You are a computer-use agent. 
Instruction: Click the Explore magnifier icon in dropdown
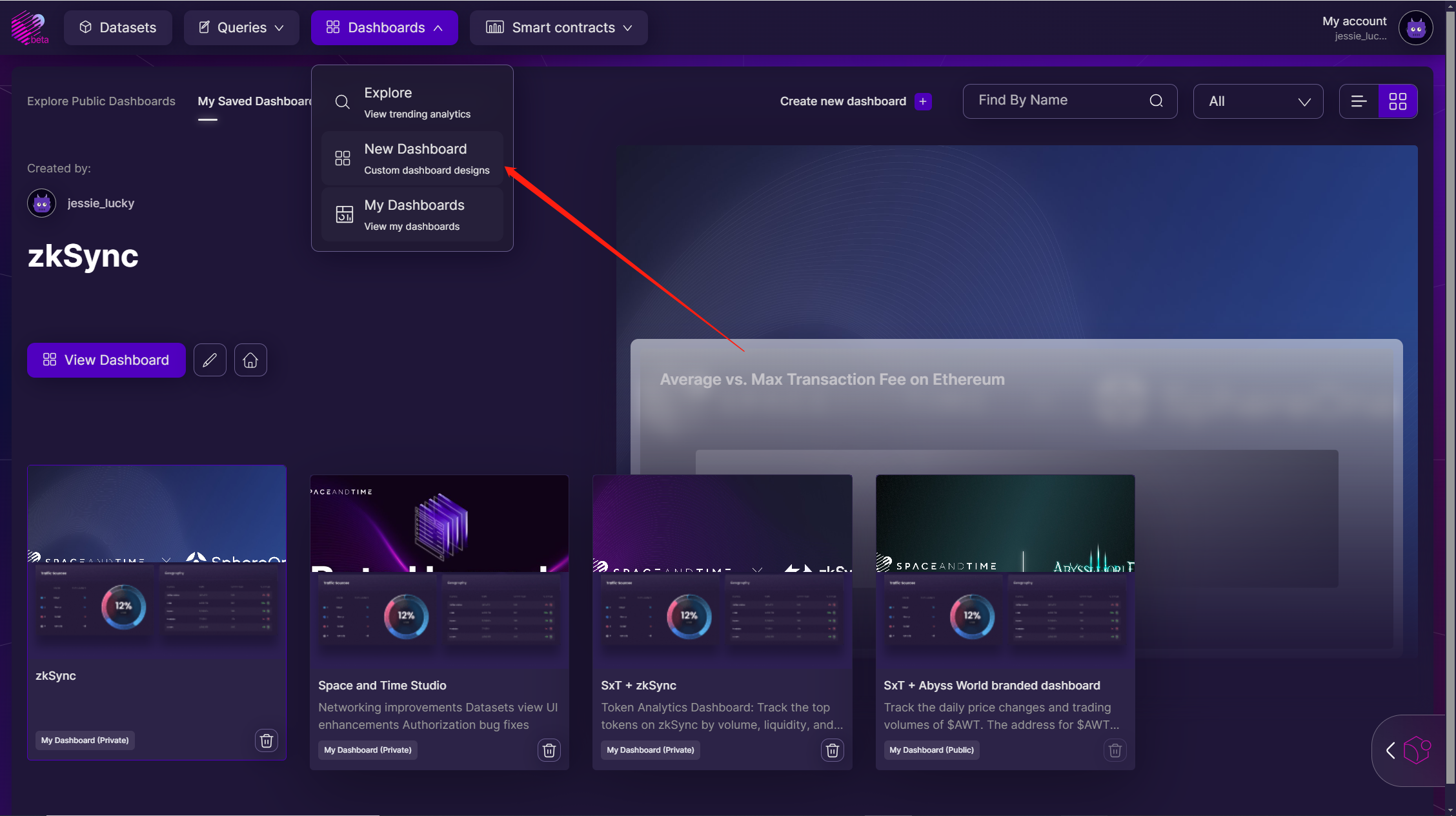pos(343,102)
